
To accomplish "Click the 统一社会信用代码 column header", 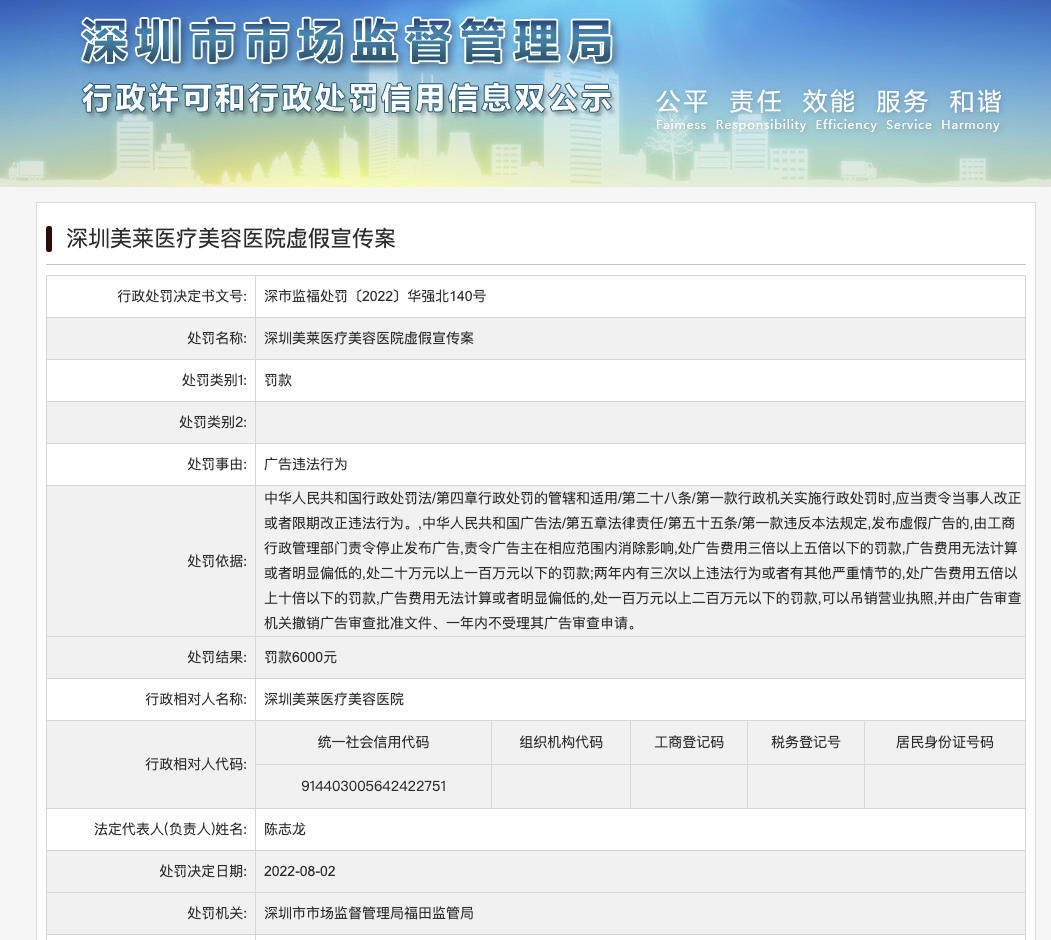I will 373,742.
